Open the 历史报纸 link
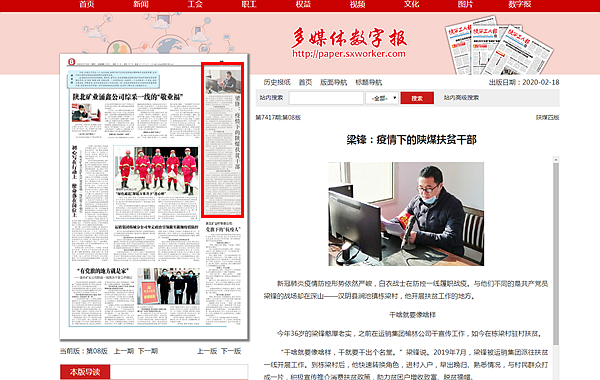Image resolution: width=600 pixels, height=380 pixels. point(277,82)
